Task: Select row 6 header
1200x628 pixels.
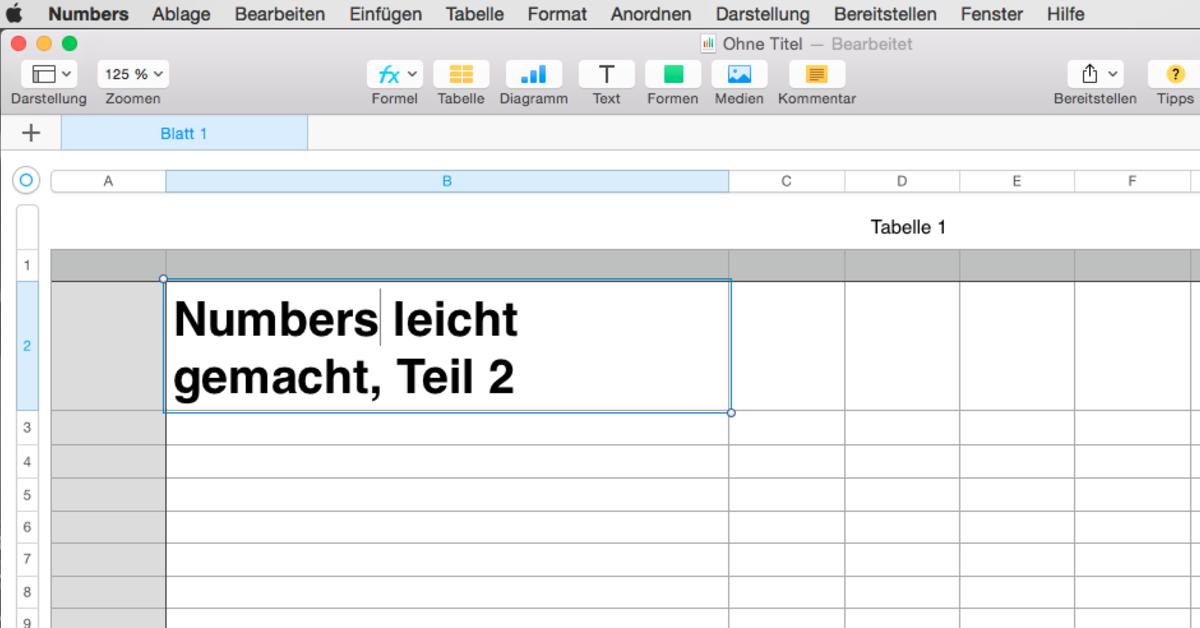Action: (27, 527)
